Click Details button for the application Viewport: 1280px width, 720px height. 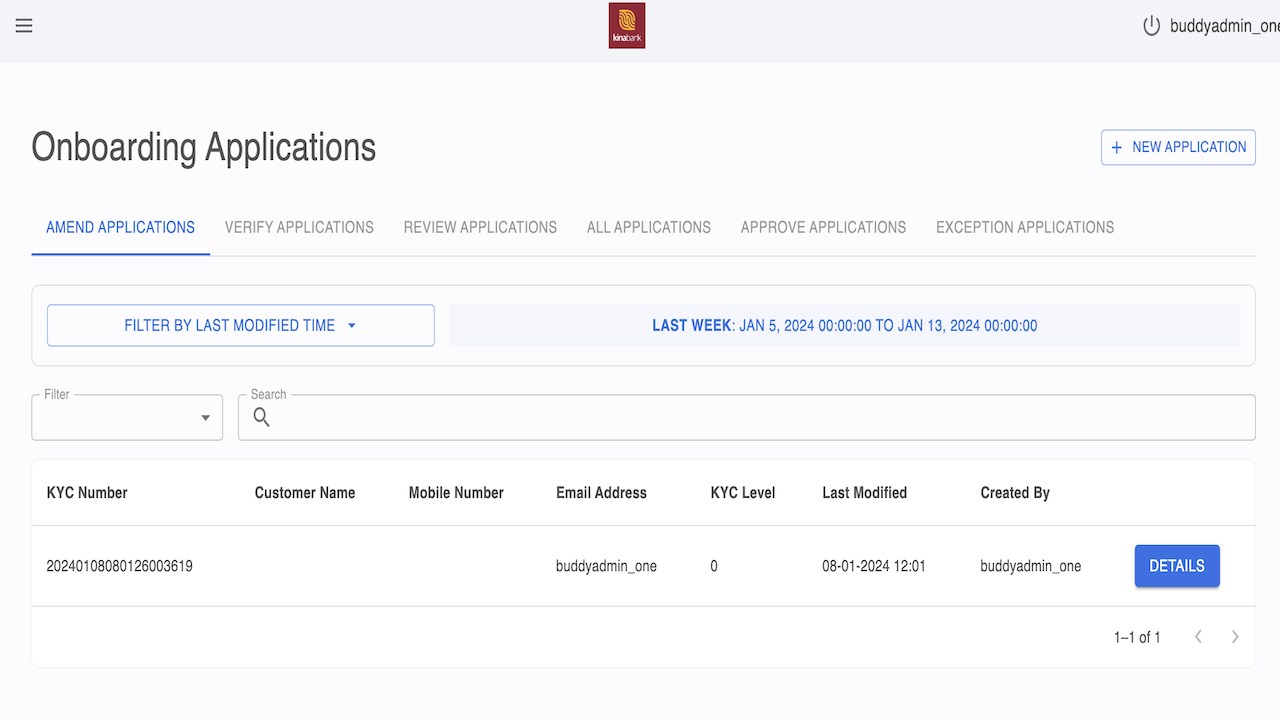(1177, 566)
